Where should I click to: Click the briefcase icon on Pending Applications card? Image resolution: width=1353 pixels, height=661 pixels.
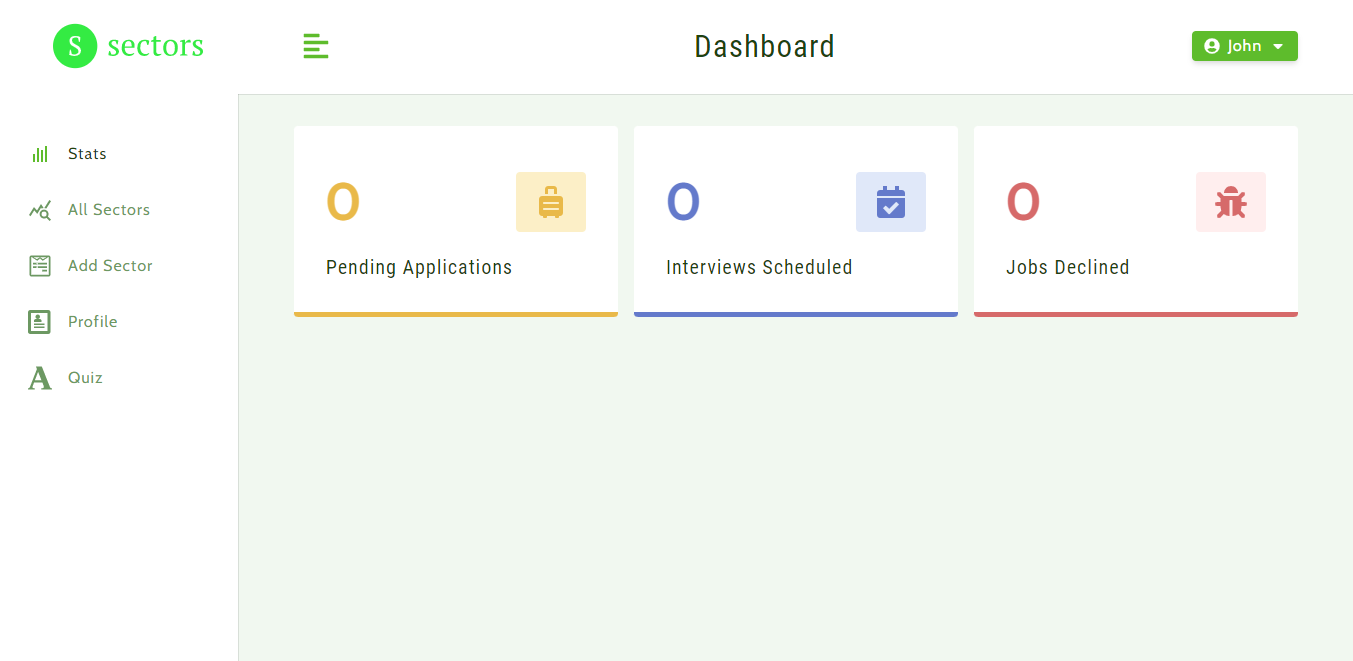pyautogui.click(x=550, y=201)
